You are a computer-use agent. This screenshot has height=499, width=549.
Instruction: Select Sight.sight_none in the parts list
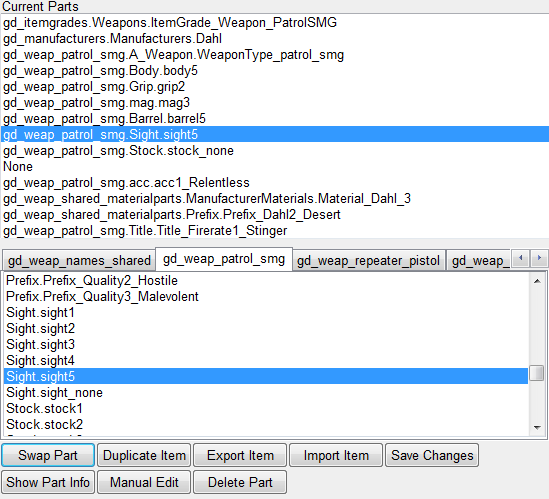pyautogui.click(x=266, y=393)
